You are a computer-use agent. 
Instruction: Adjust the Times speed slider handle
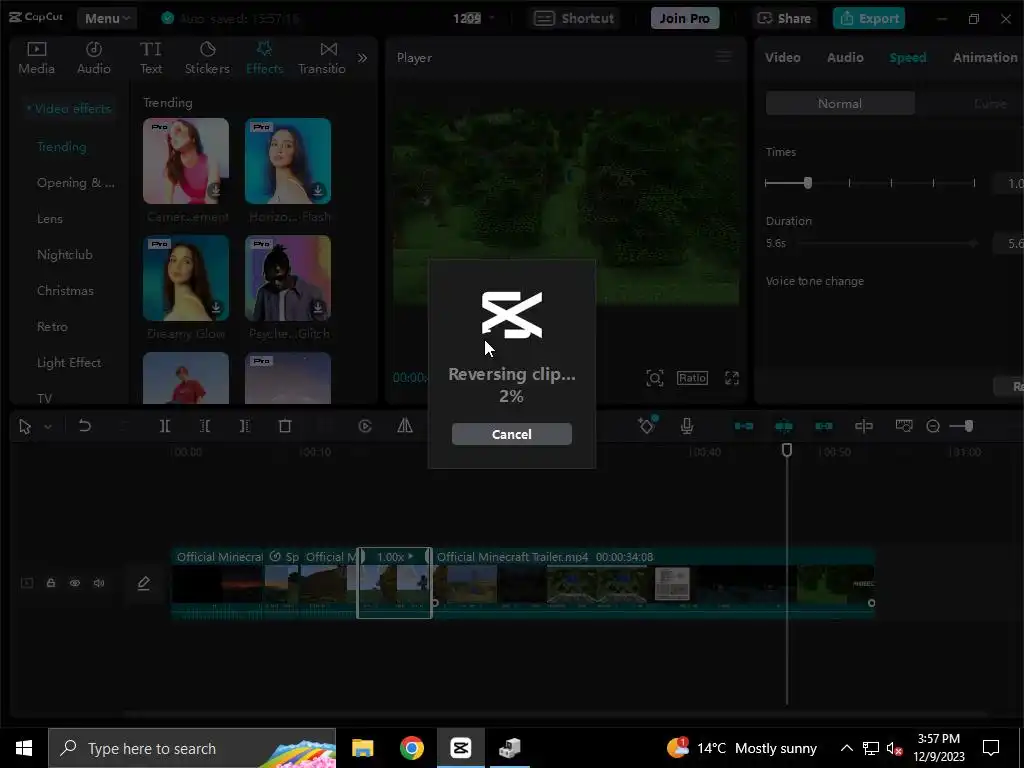pos(808,183)
